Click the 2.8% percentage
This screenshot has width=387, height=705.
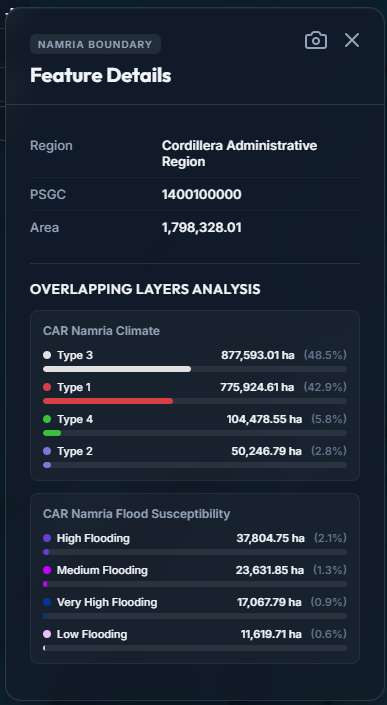point(329,451)
